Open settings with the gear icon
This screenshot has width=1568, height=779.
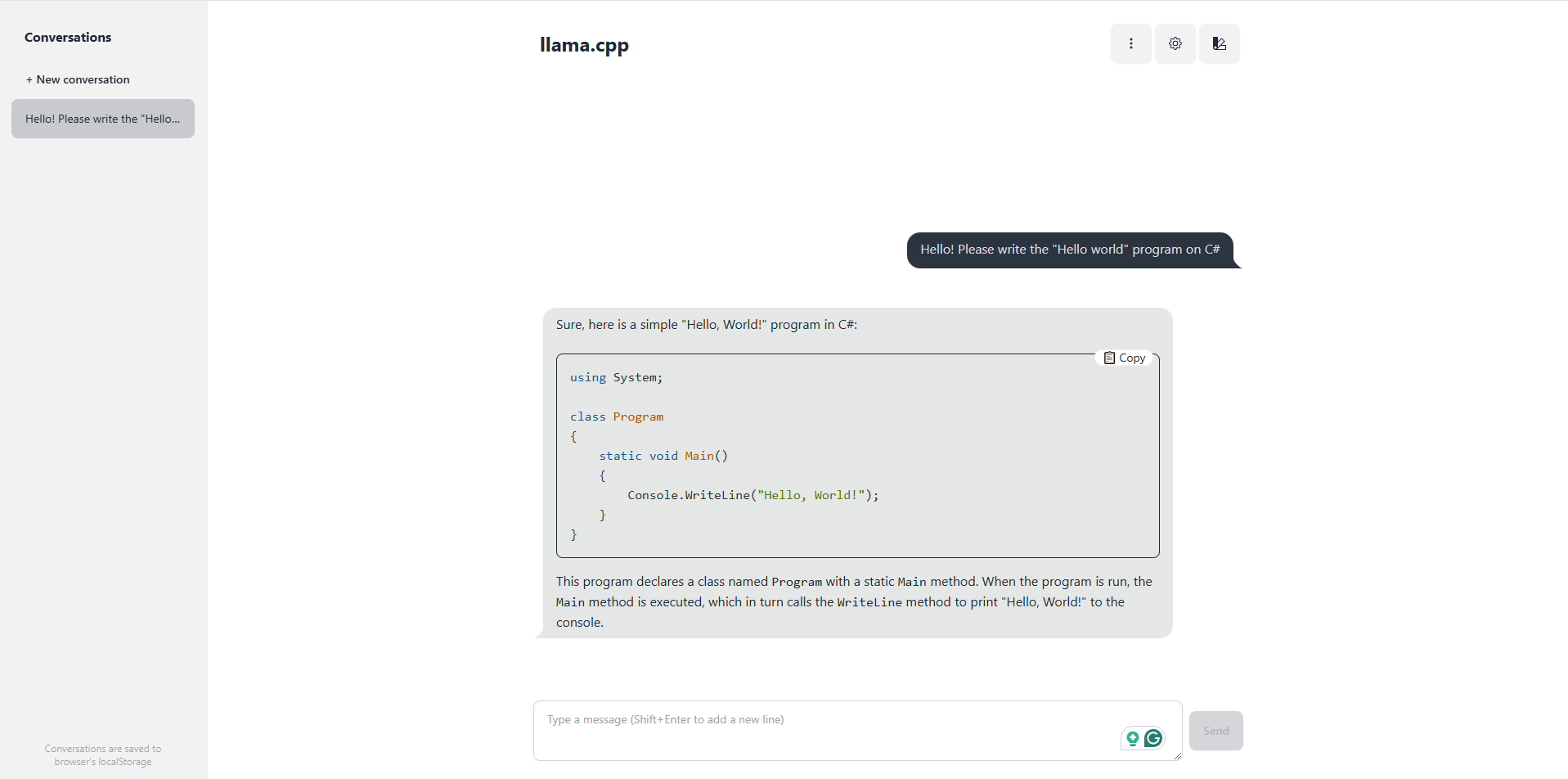1175,43
